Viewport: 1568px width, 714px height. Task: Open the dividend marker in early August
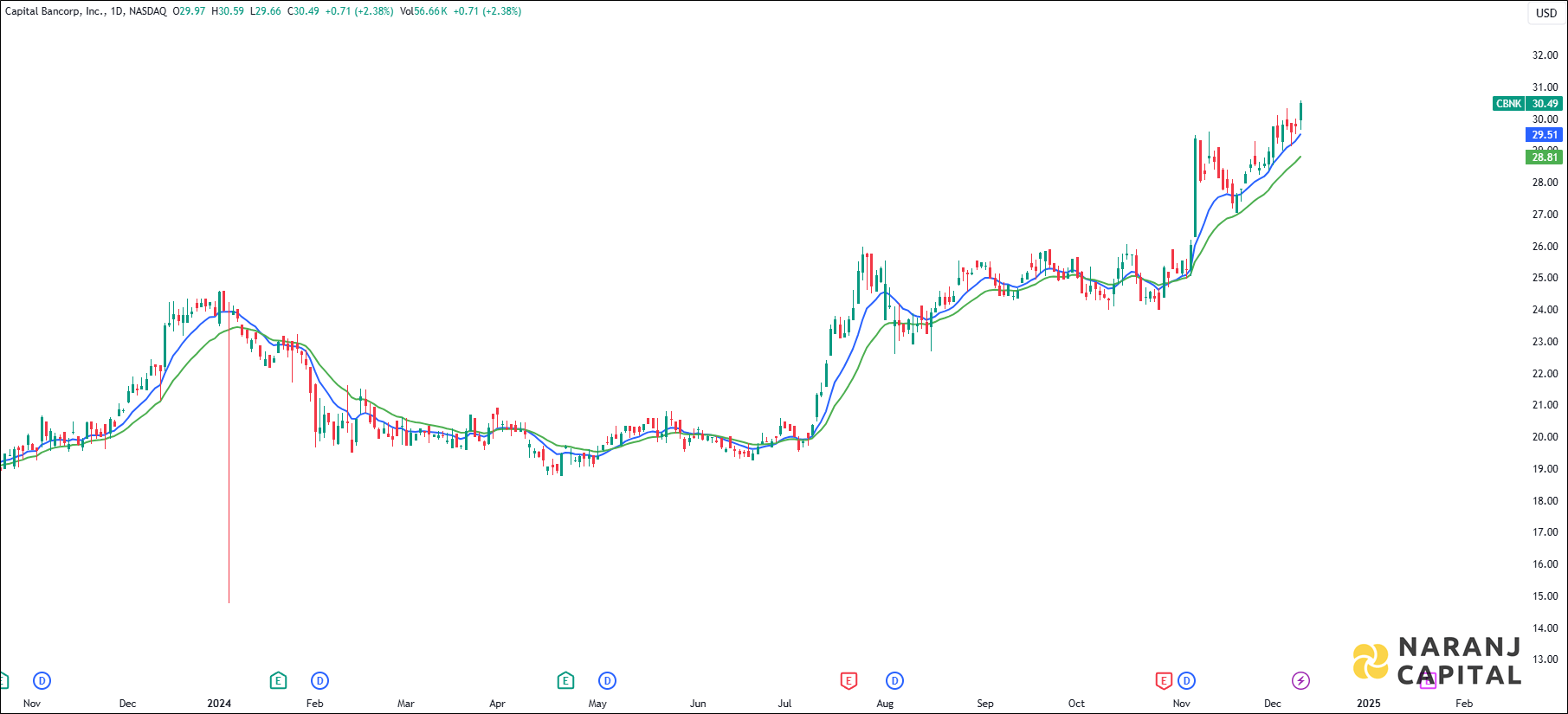[x=894, y=681]
